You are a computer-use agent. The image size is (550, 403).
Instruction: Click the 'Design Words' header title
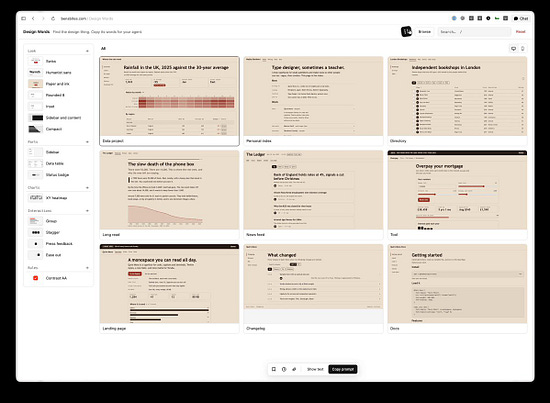pos(36,32)
